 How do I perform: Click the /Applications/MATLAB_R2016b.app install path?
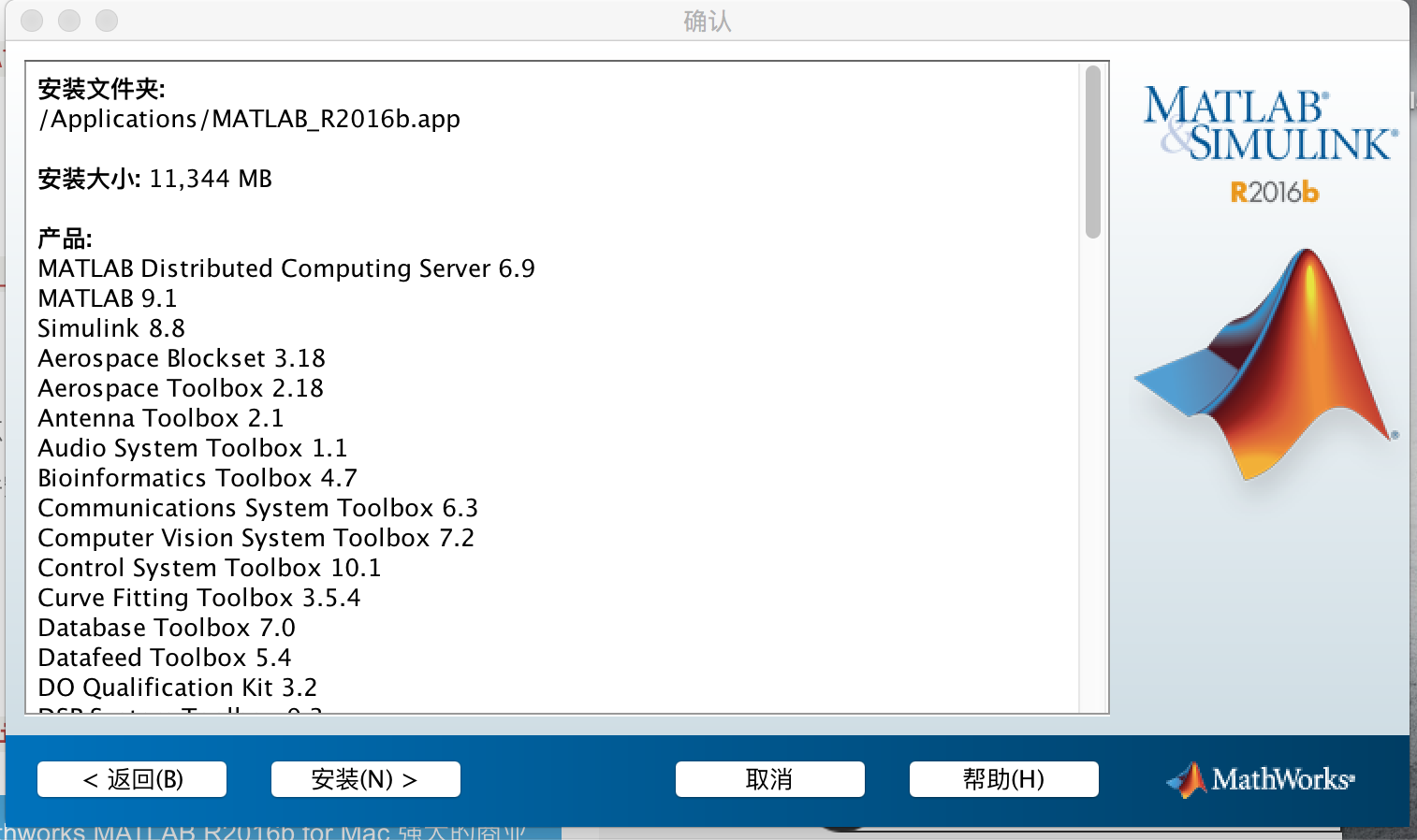pyautogui.click(x=249, y=120)
